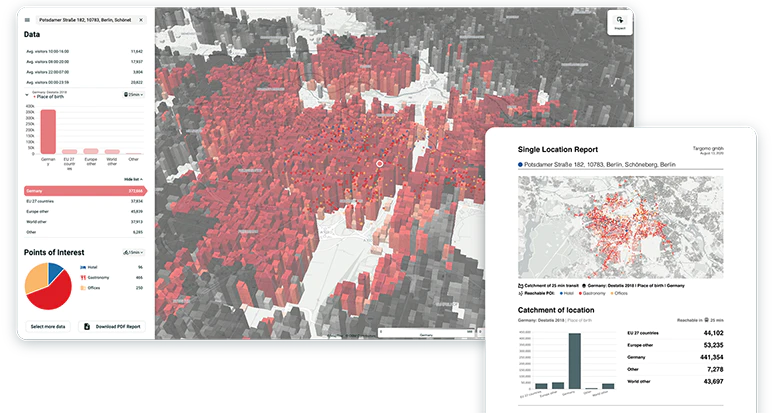Collapse the list with Hide list
The image size is (778, 413).
pos(133,179)
